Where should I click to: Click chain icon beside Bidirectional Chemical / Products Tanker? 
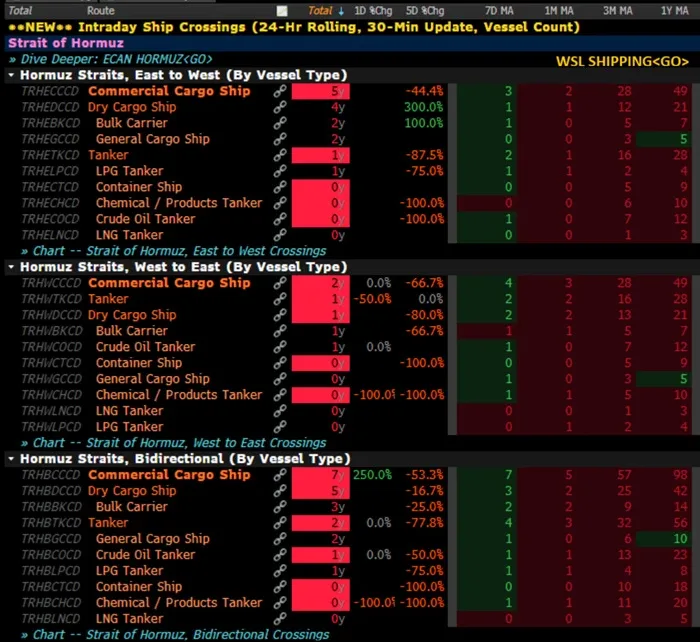pos(281,603)
